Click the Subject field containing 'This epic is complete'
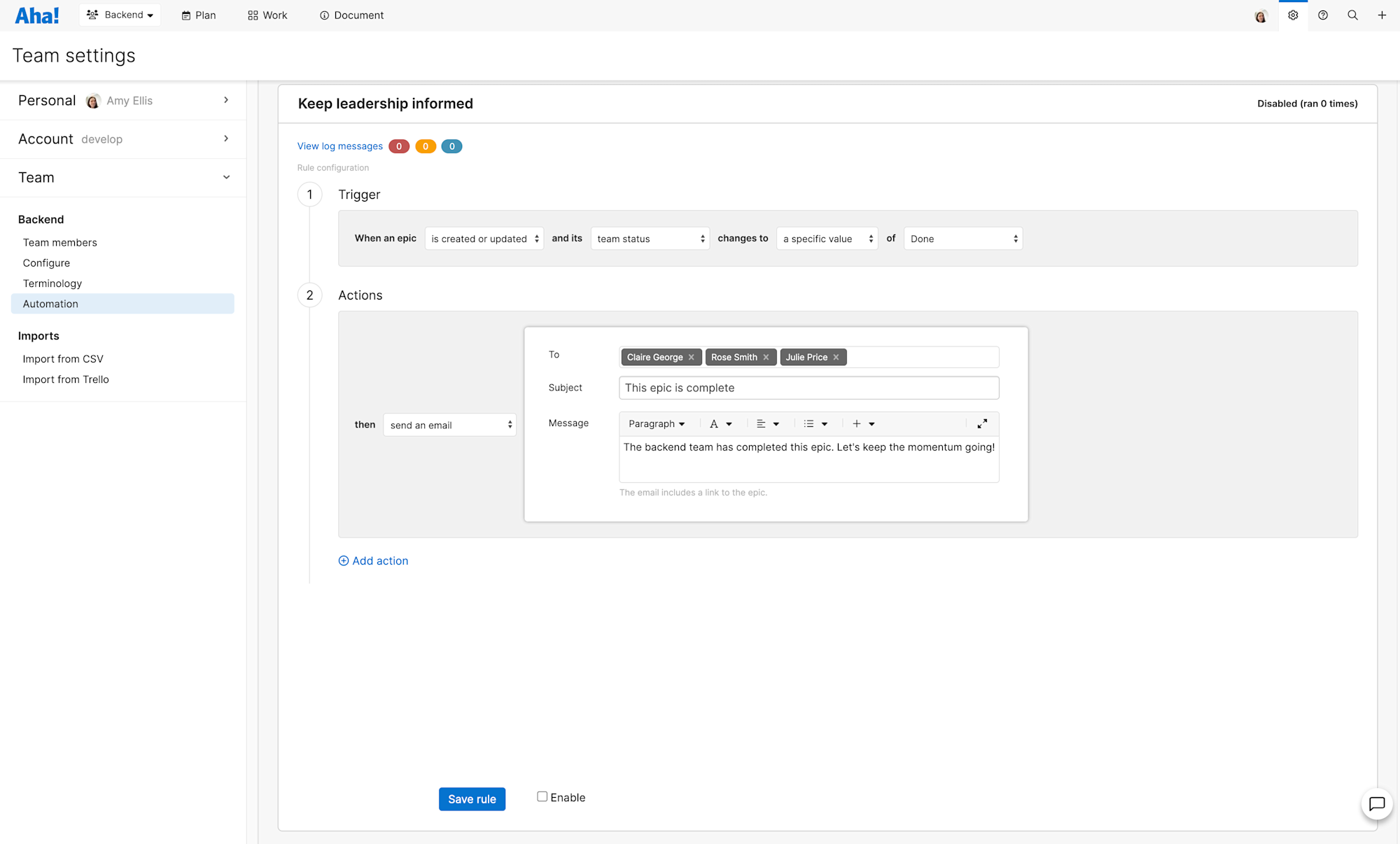 pyautogui.click(x=808, y=387)
